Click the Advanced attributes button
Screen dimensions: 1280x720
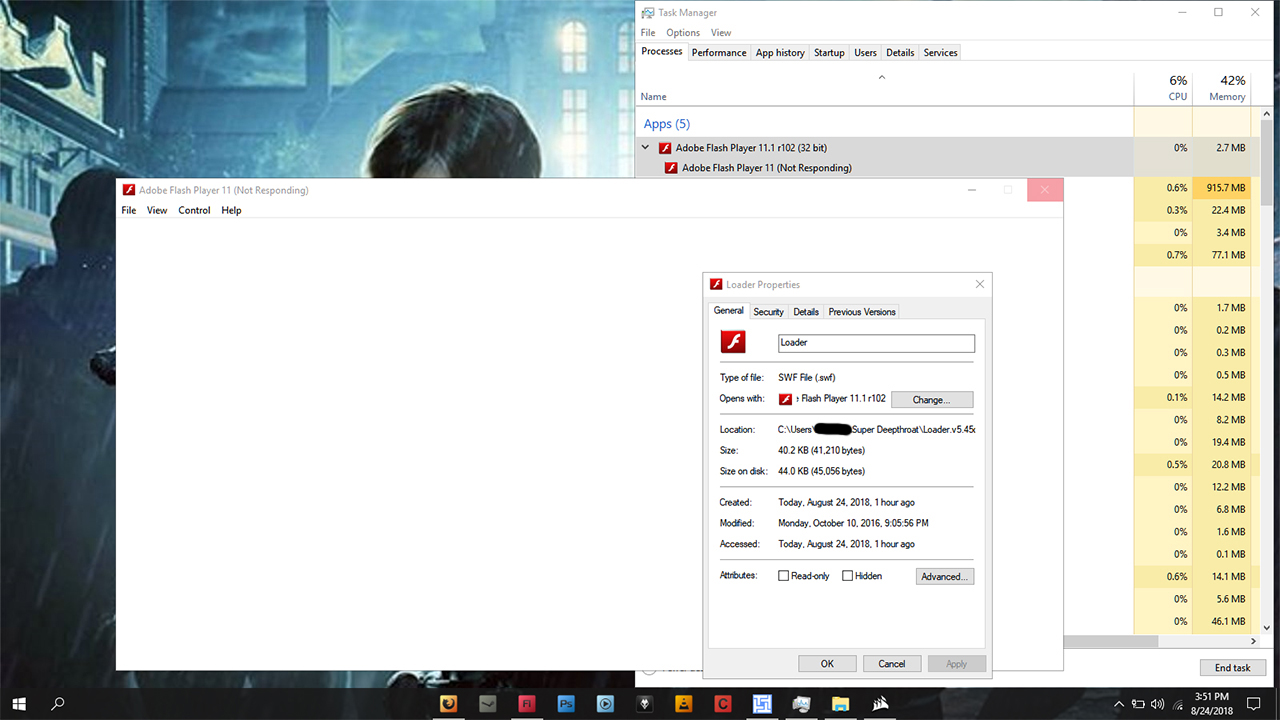944,576
